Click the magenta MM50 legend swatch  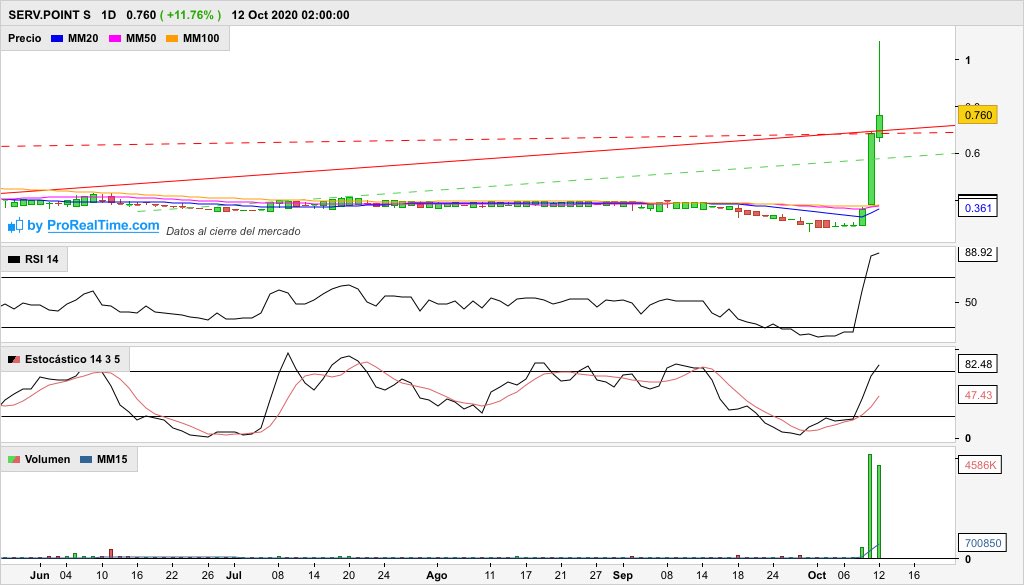115,39
